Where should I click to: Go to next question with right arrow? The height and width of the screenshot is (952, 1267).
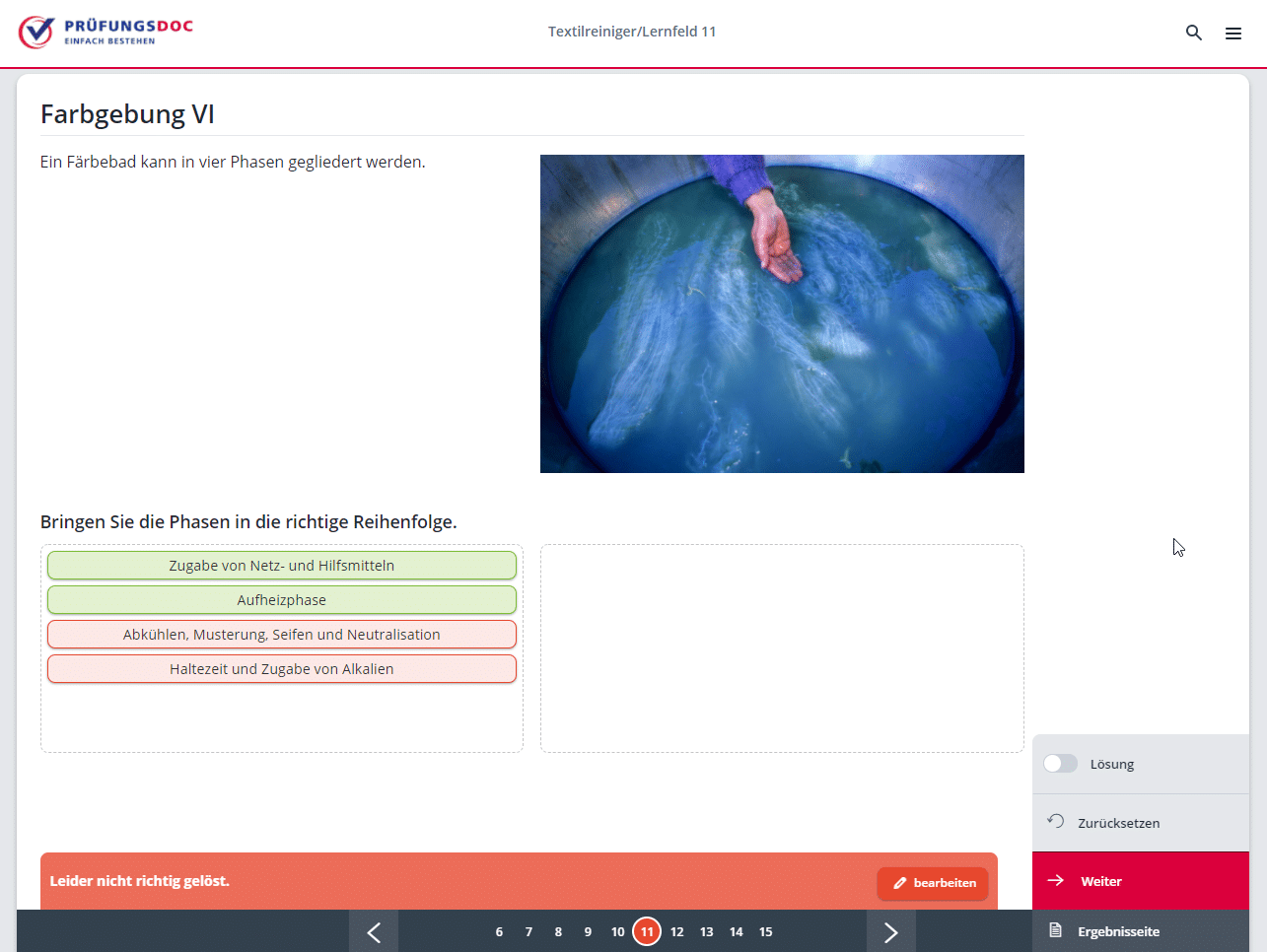point(890,932)
